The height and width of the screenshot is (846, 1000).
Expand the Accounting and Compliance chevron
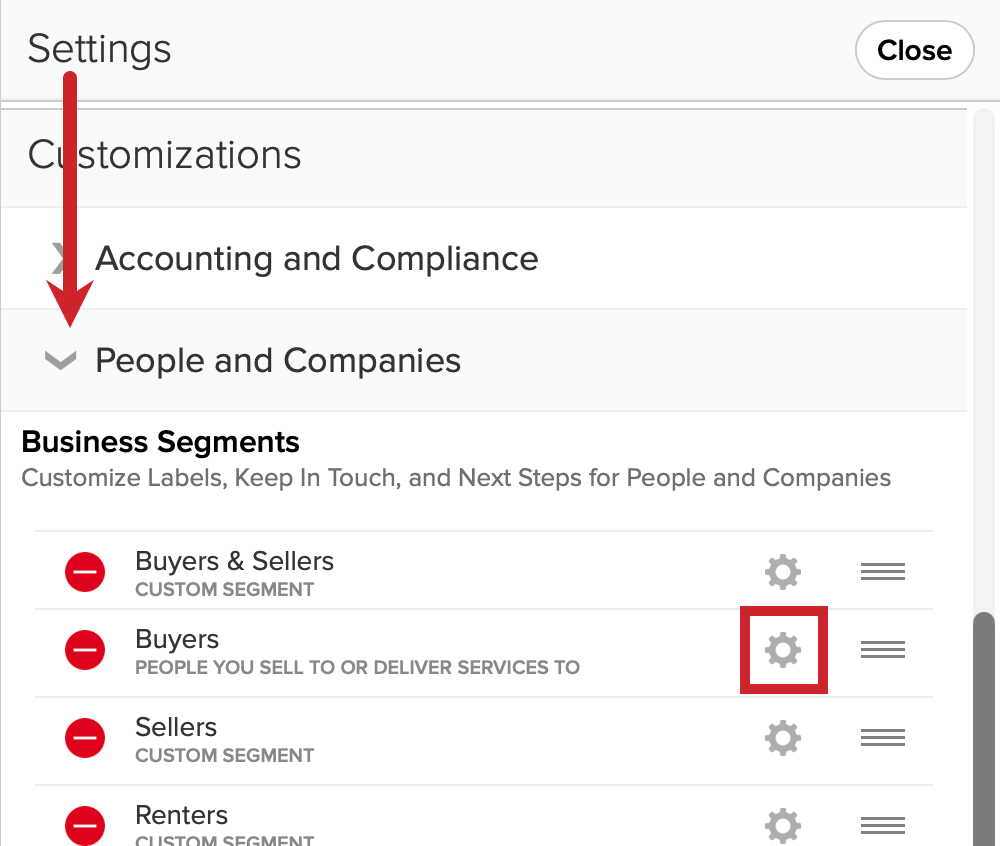point(61,258)
